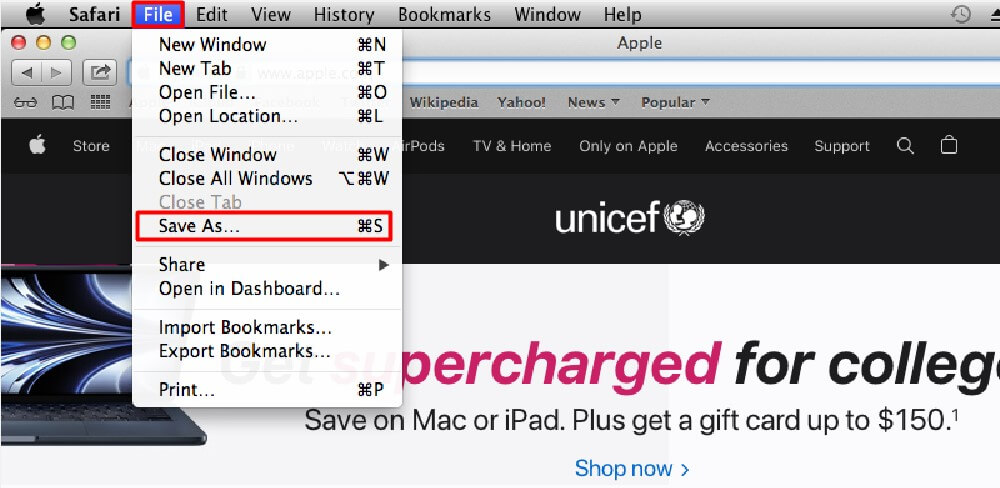Click the Safari forward arrow button
Image resolution: width=1000 pixels, height=488 pixels.
tap(57, 73)
